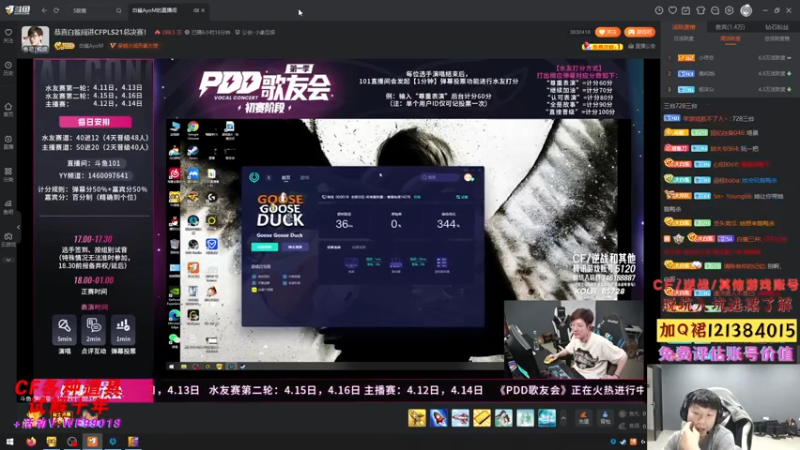The image size is (800, 450).
Task: Open Firefox from the taskbar
Action: point(31,441)
